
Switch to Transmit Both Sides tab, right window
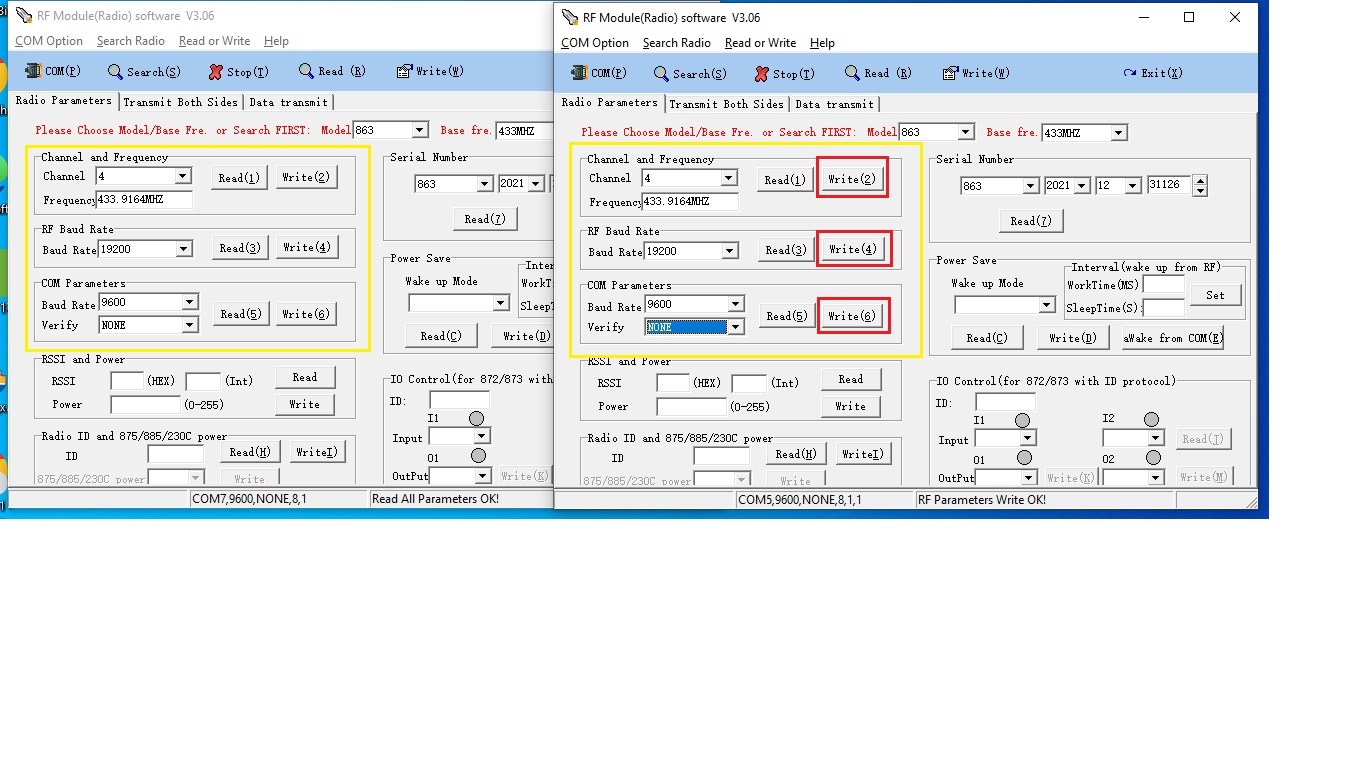coord(726,104)
